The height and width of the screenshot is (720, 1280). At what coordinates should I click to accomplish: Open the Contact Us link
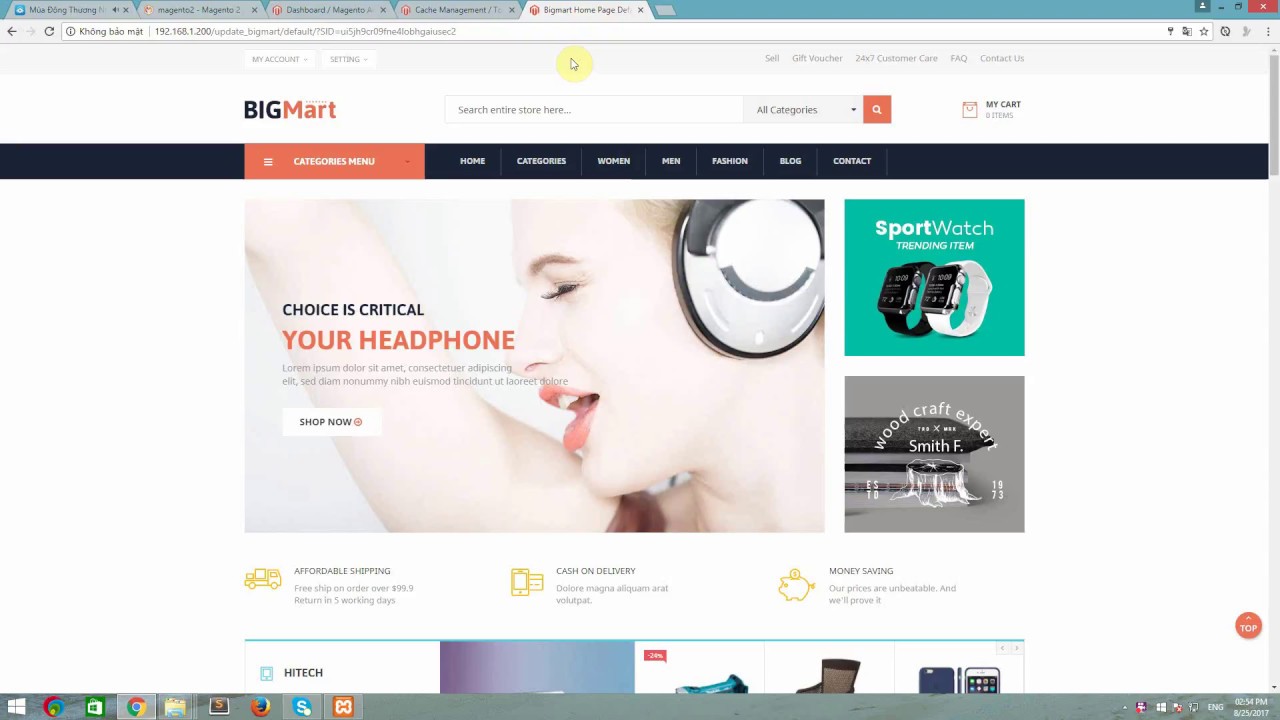[1001, 58]
